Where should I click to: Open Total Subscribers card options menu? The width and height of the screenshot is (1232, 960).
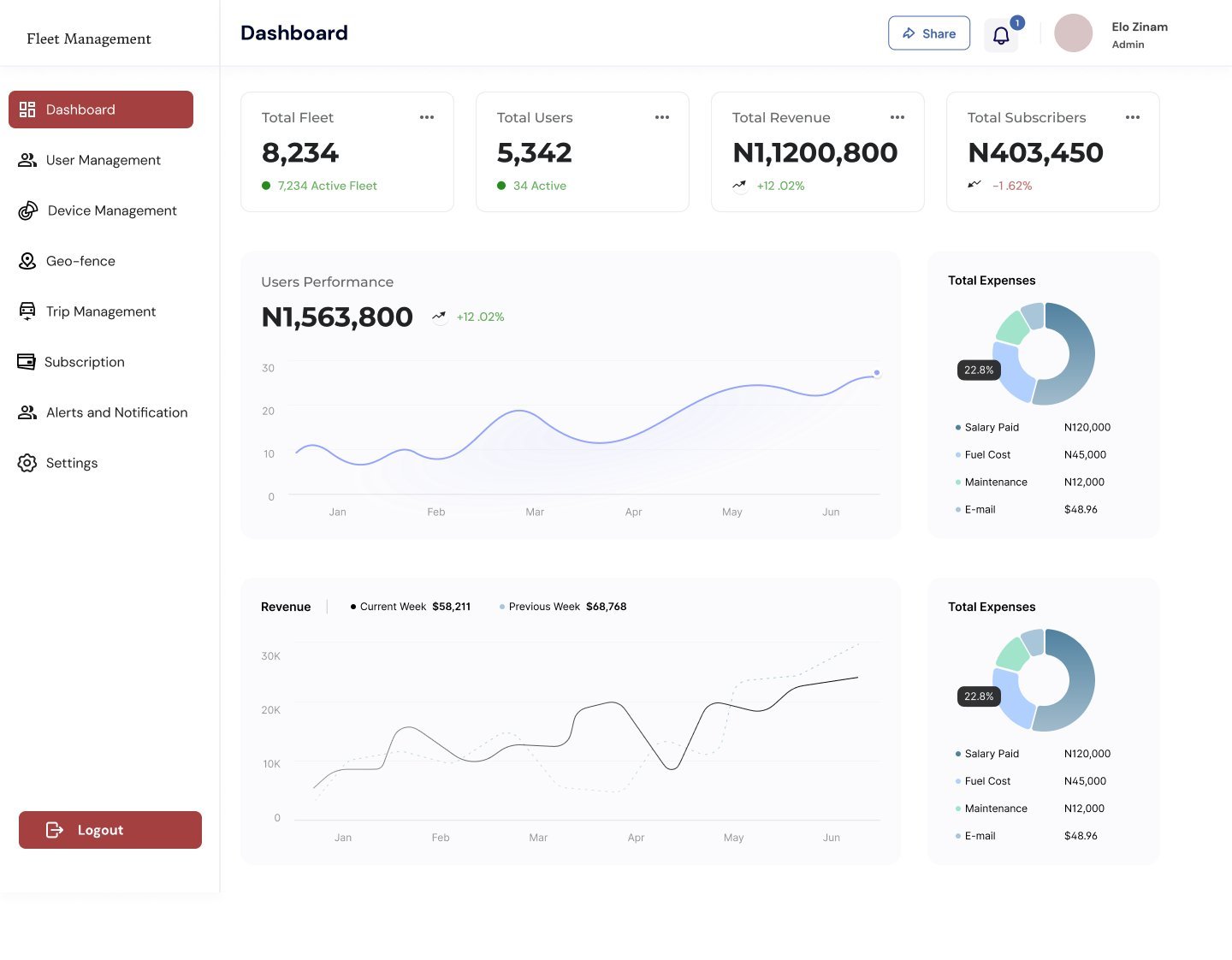pyautogui.click(x=1133, y=117)
